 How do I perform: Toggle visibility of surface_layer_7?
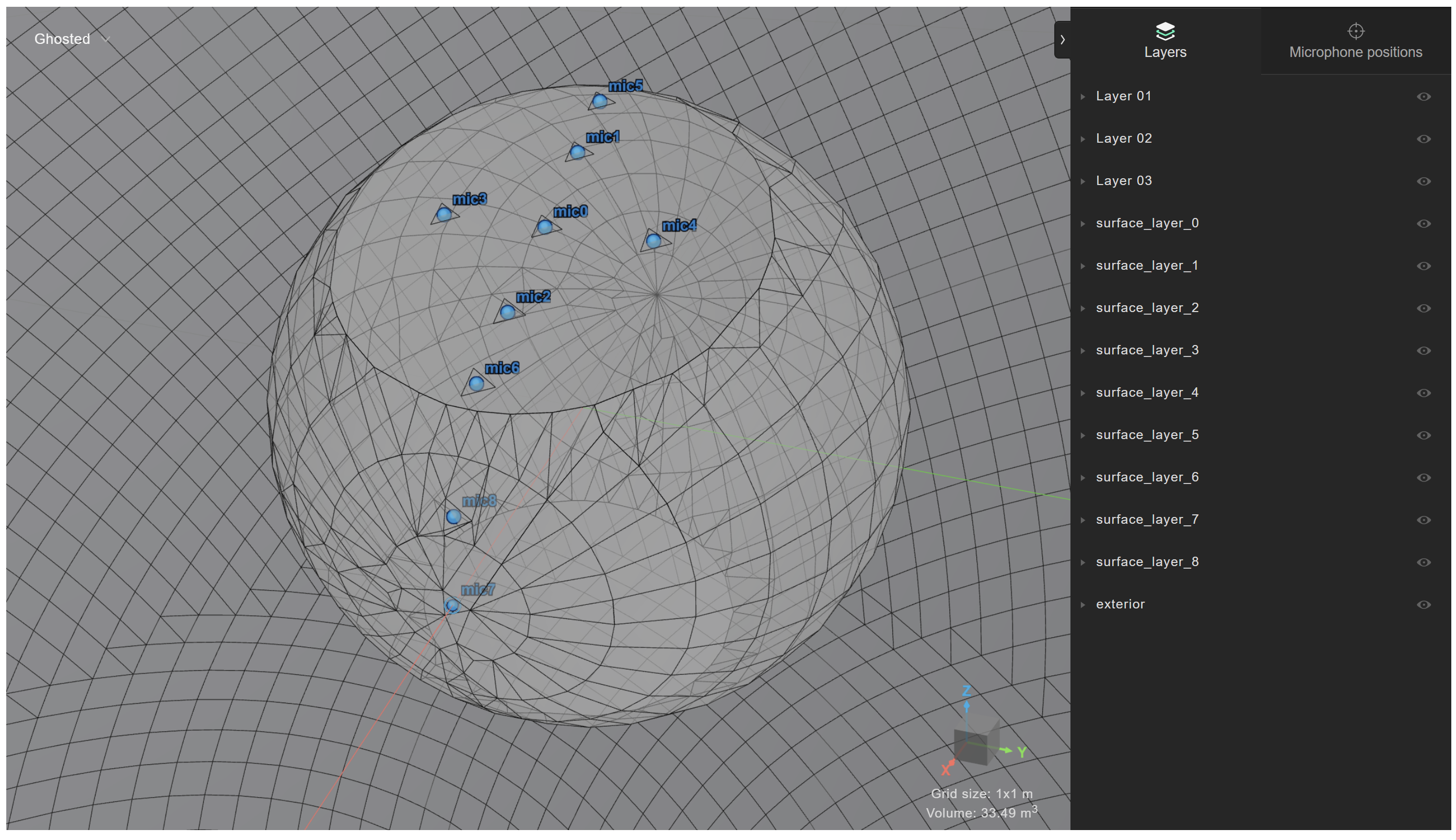[1424, 521]
